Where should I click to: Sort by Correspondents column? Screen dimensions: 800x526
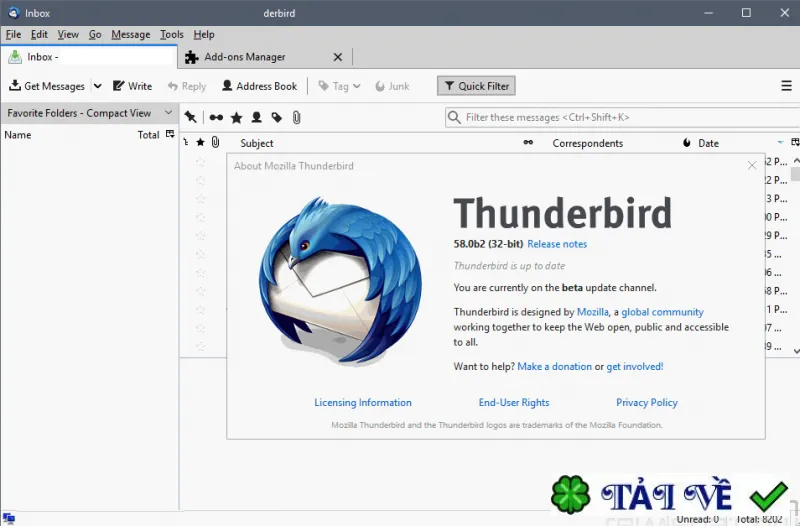[587, 143]
